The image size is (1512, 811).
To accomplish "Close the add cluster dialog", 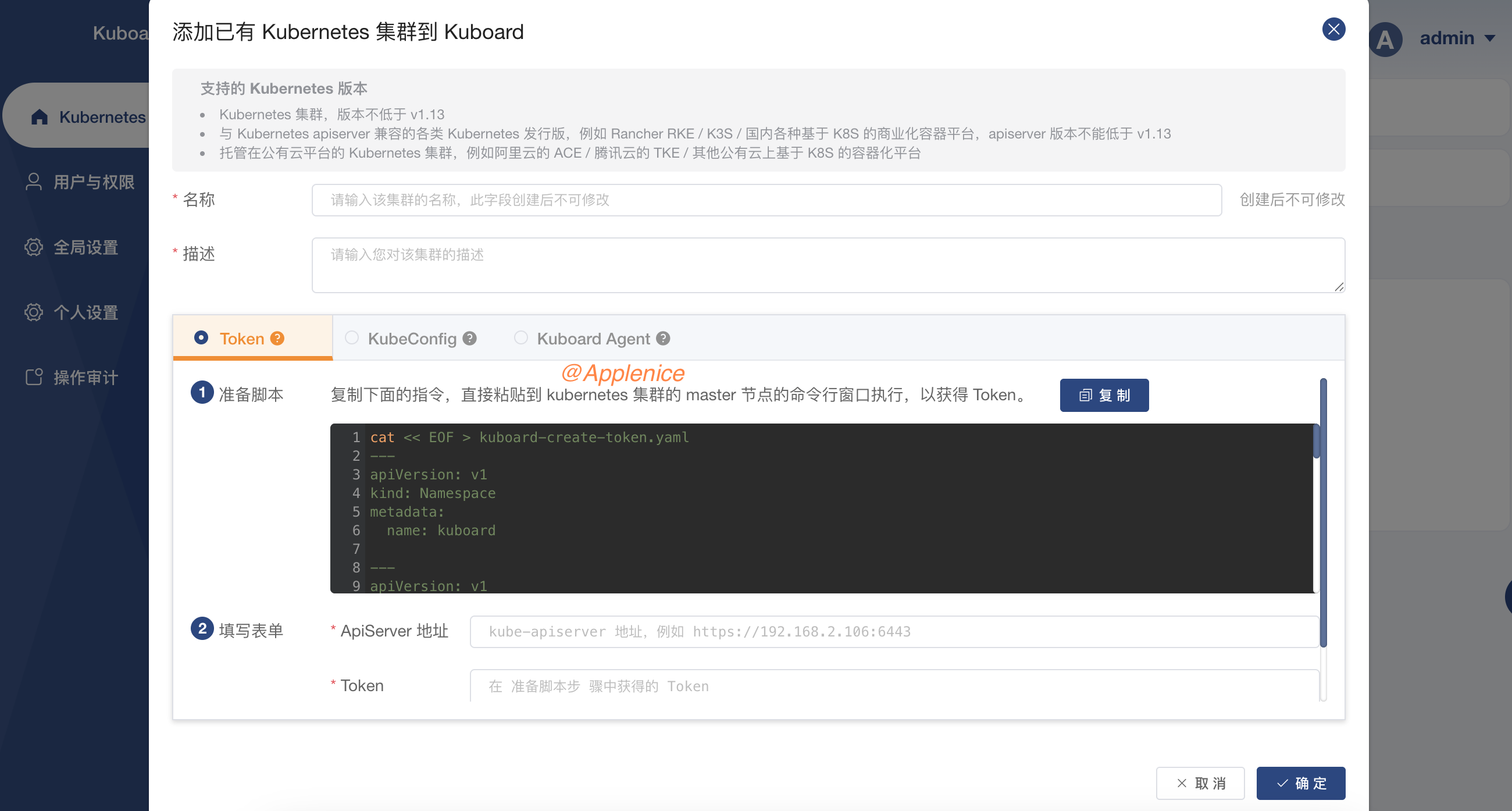I will tap(1333, 29).
